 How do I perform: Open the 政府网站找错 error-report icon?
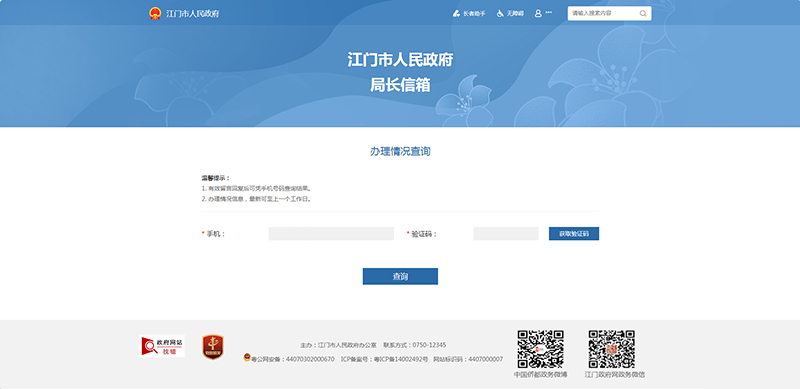coord(162,346)
